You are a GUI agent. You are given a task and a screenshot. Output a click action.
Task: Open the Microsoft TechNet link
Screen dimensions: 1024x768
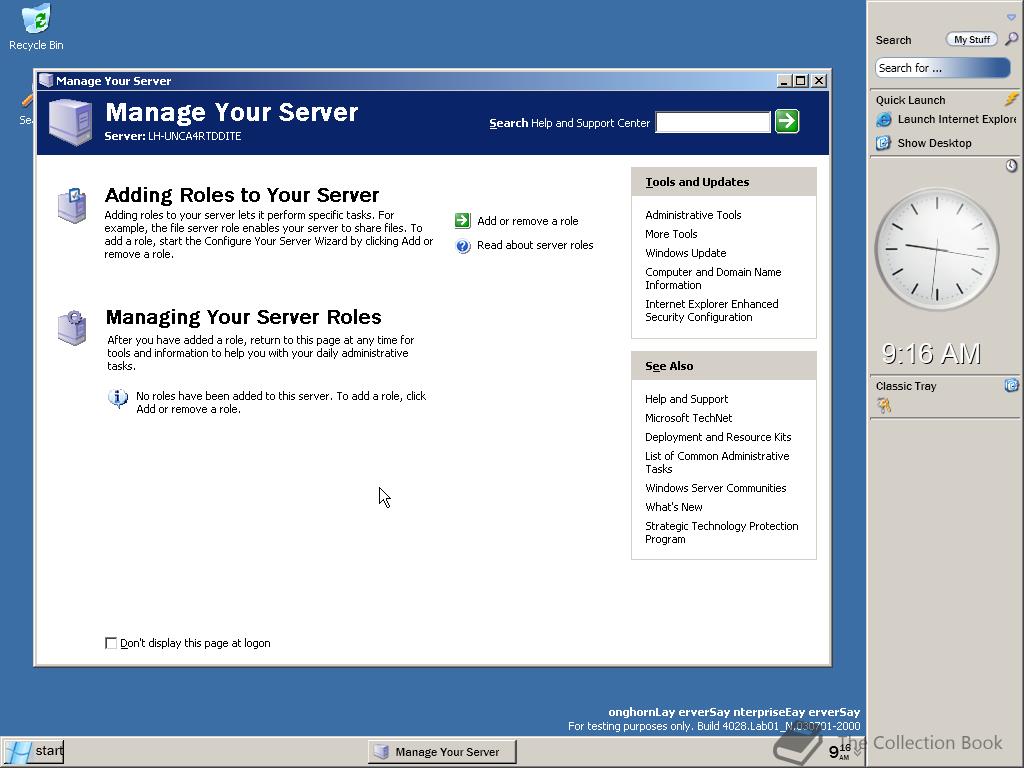point(688,418)
